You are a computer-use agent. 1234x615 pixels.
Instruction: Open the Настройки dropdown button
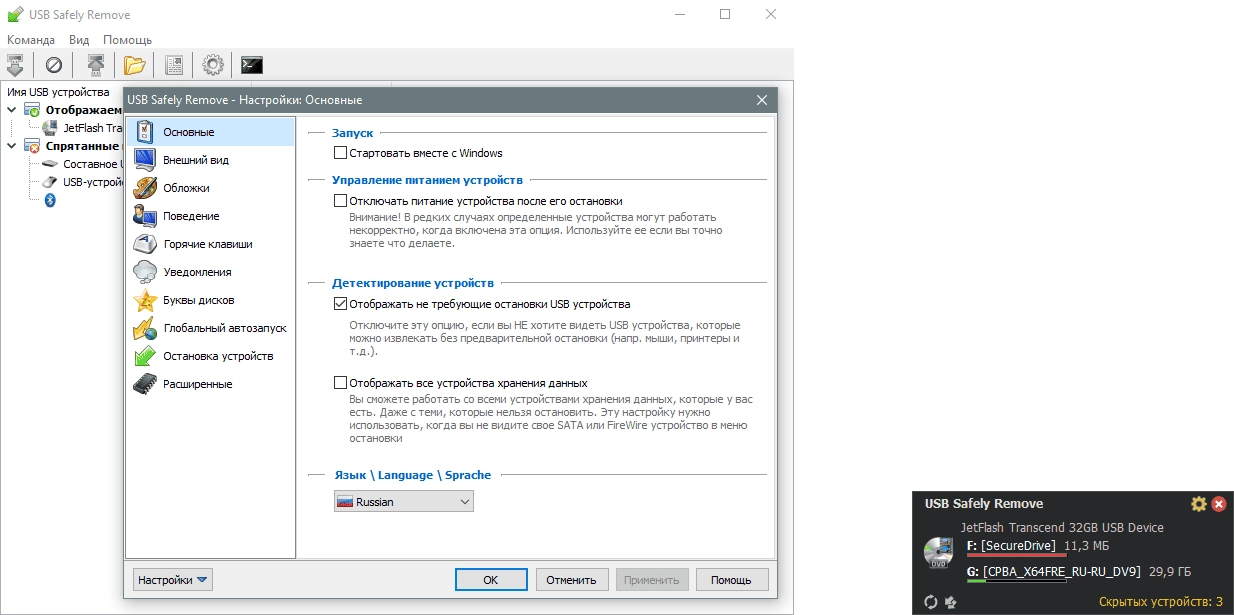pyautogui.click(x=172, y=579)
